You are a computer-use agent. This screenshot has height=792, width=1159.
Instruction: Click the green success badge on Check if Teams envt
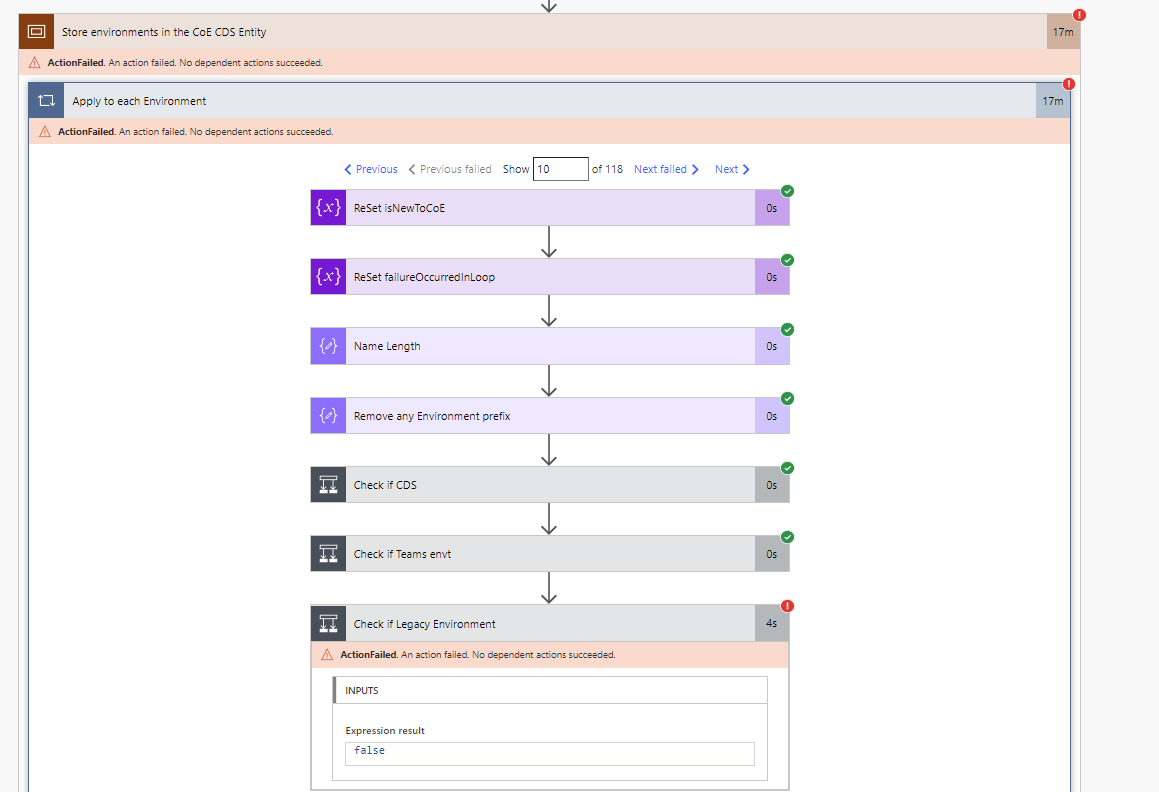coord(788,537)
